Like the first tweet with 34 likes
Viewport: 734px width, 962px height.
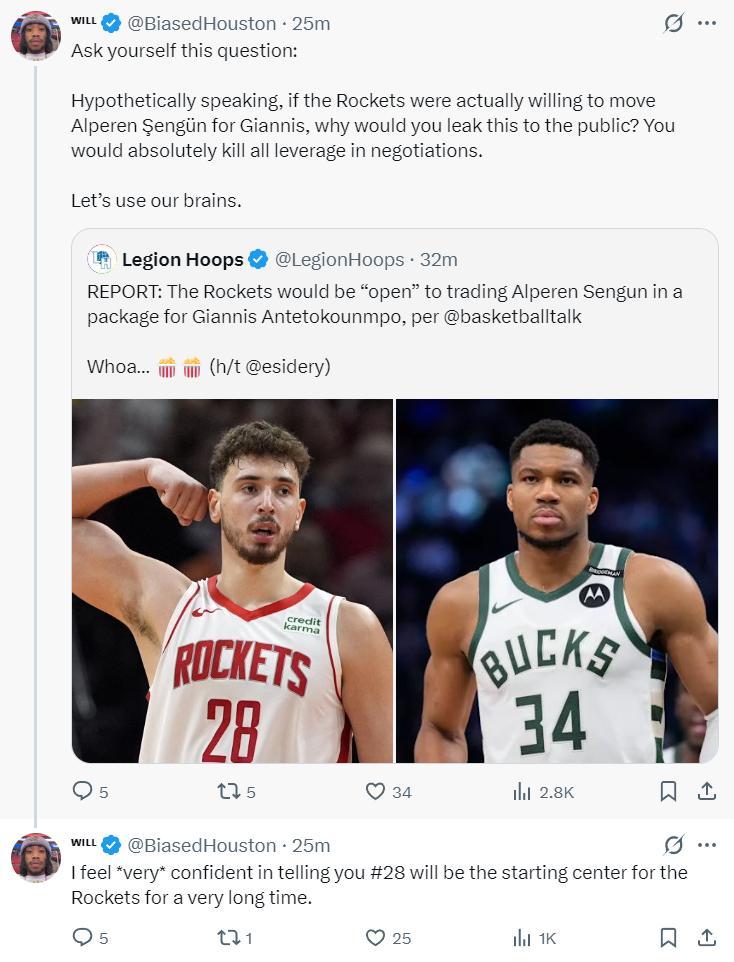coord(375,791)
